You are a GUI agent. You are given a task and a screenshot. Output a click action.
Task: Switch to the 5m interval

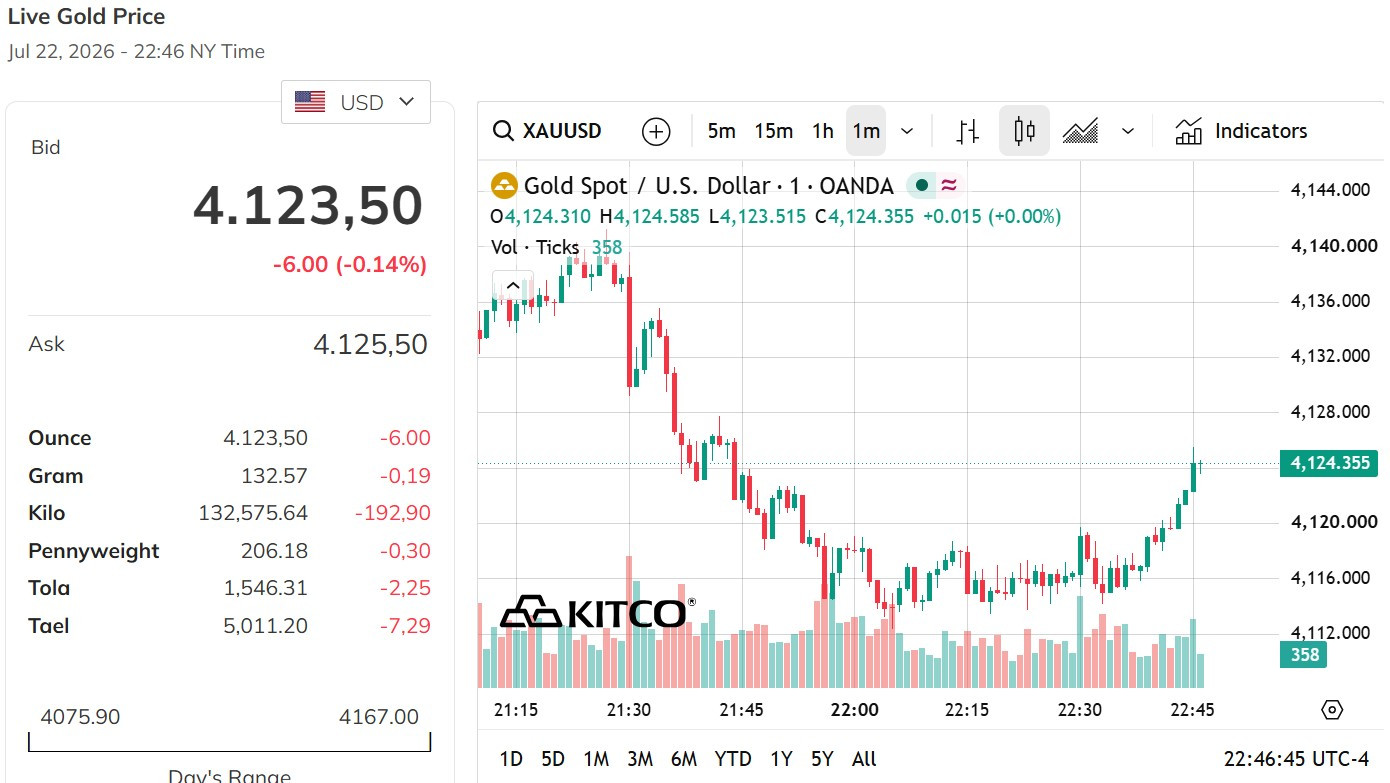721,131
